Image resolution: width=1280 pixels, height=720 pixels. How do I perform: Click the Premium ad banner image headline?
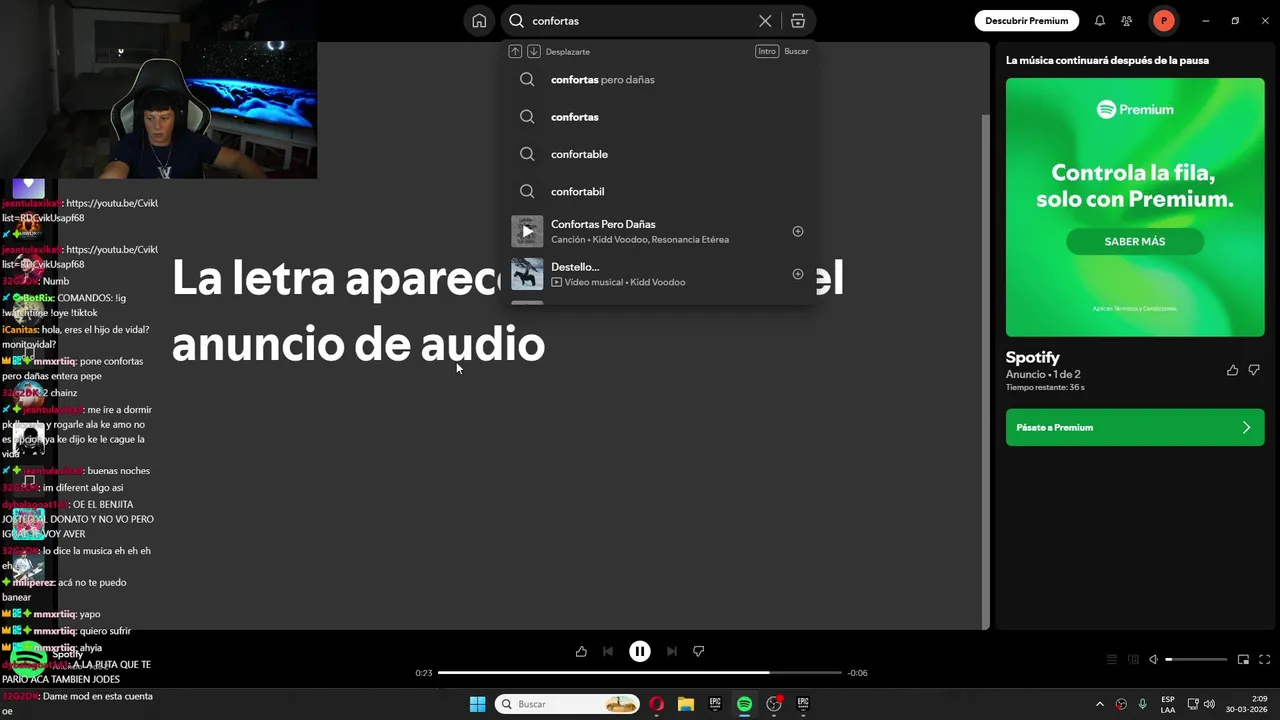click(x=1134, y=186)
